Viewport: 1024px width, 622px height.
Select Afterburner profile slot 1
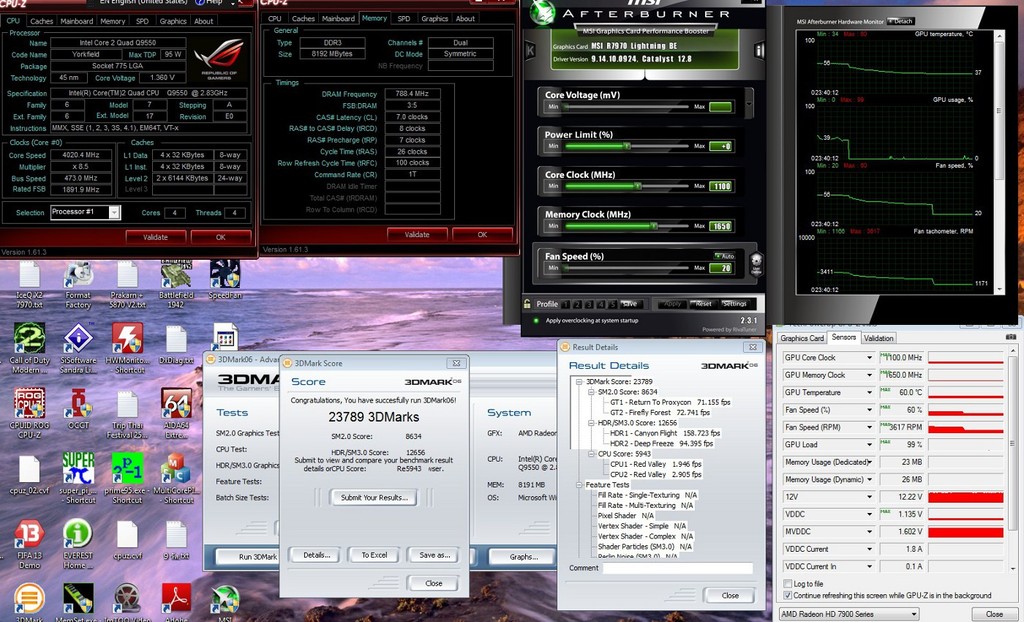coord(565,305)
